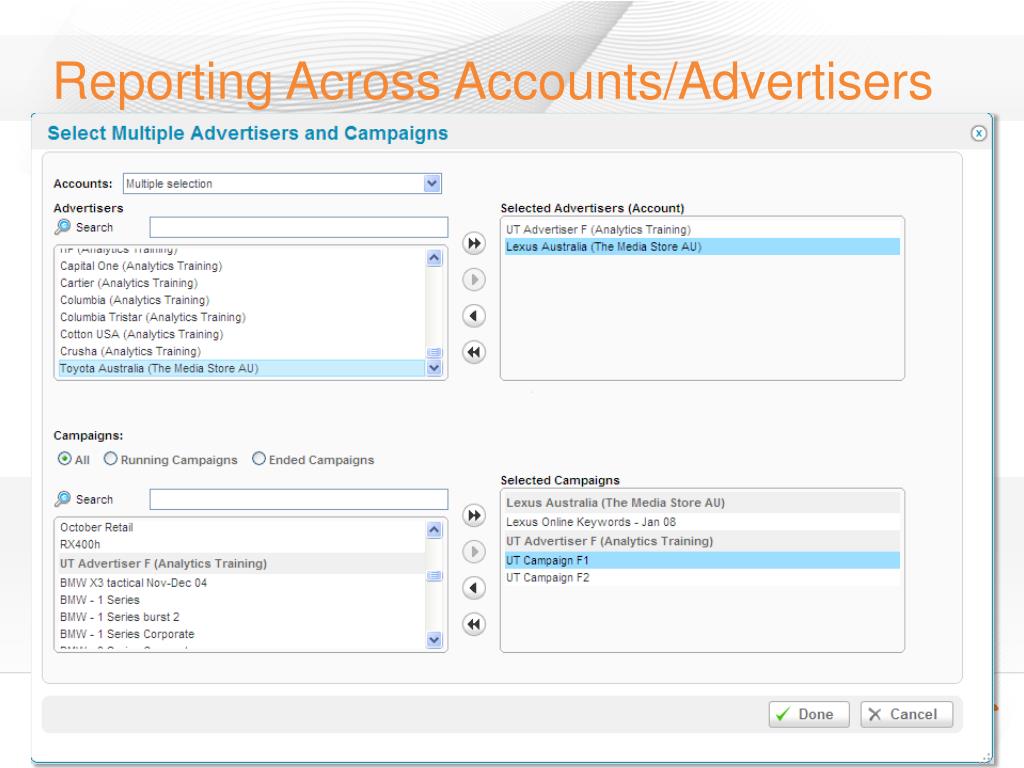Viewport: 1024px width, 768px height.
Task: Select the All campaigns radio button
Action: pos(65,458)
